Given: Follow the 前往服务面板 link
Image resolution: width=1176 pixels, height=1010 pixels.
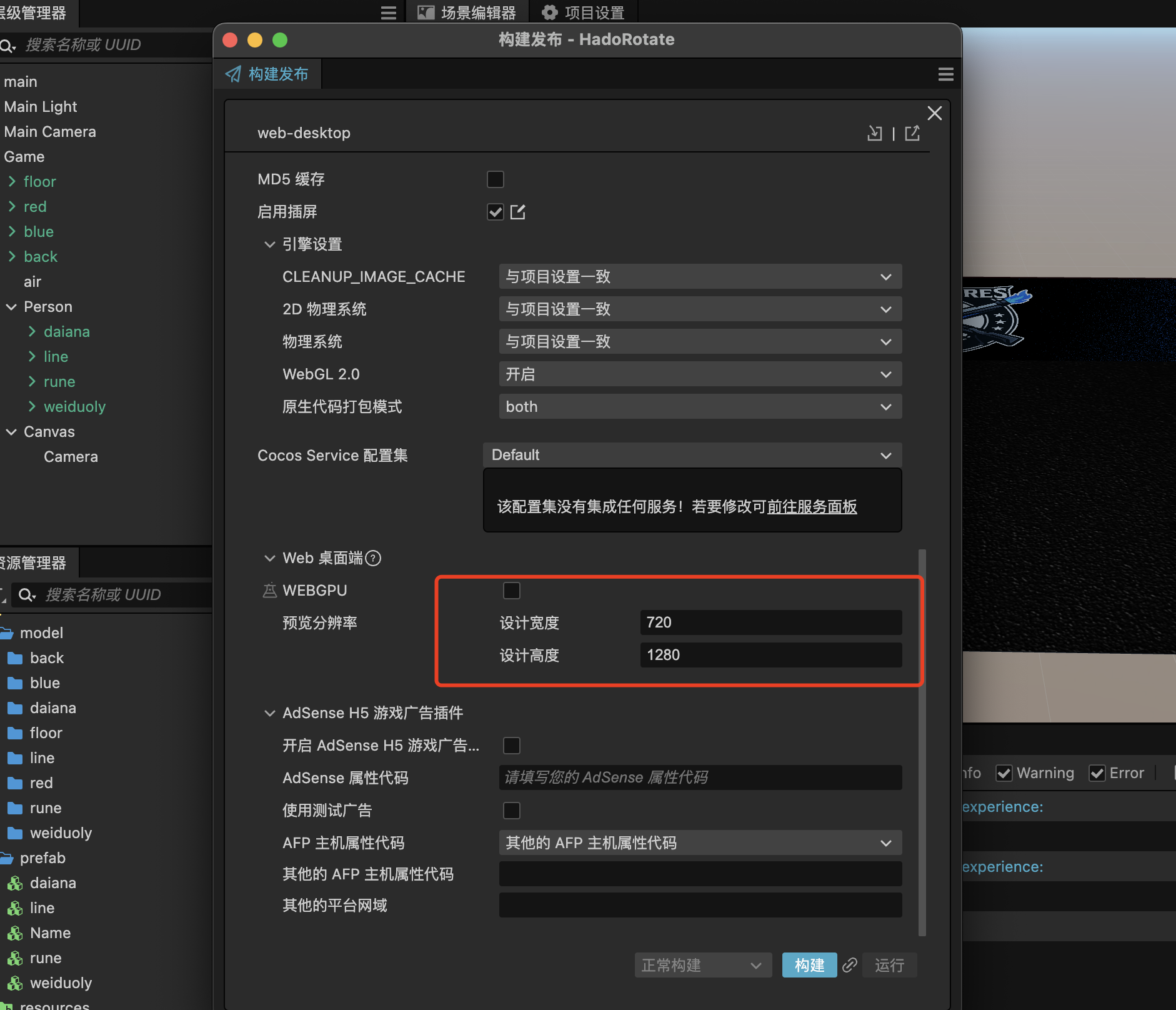Looking at the screenshot, I should [812, 507].
